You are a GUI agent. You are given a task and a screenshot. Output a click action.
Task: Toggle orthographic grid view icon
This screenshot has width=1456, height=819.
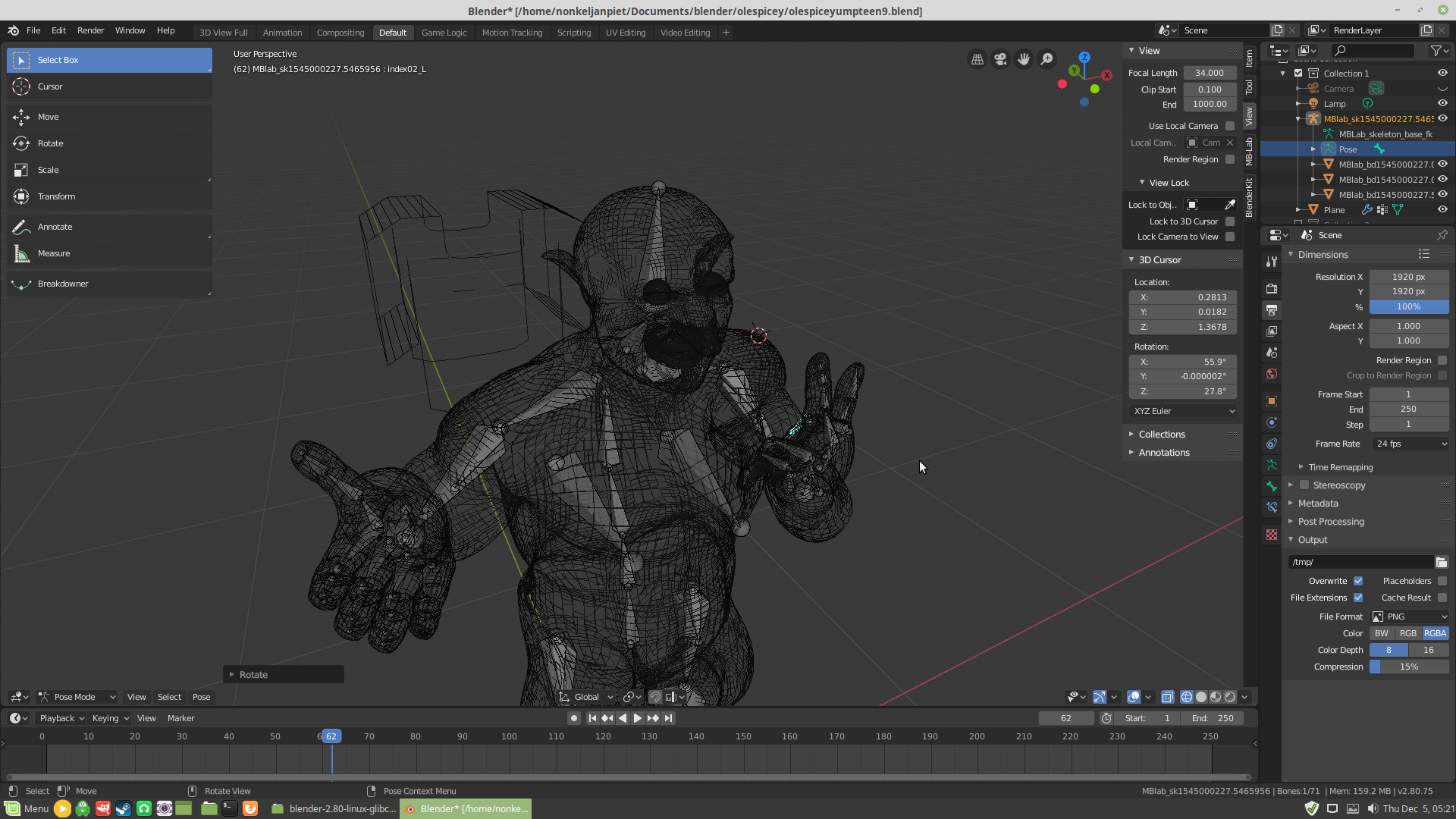(x=977, y=59)
